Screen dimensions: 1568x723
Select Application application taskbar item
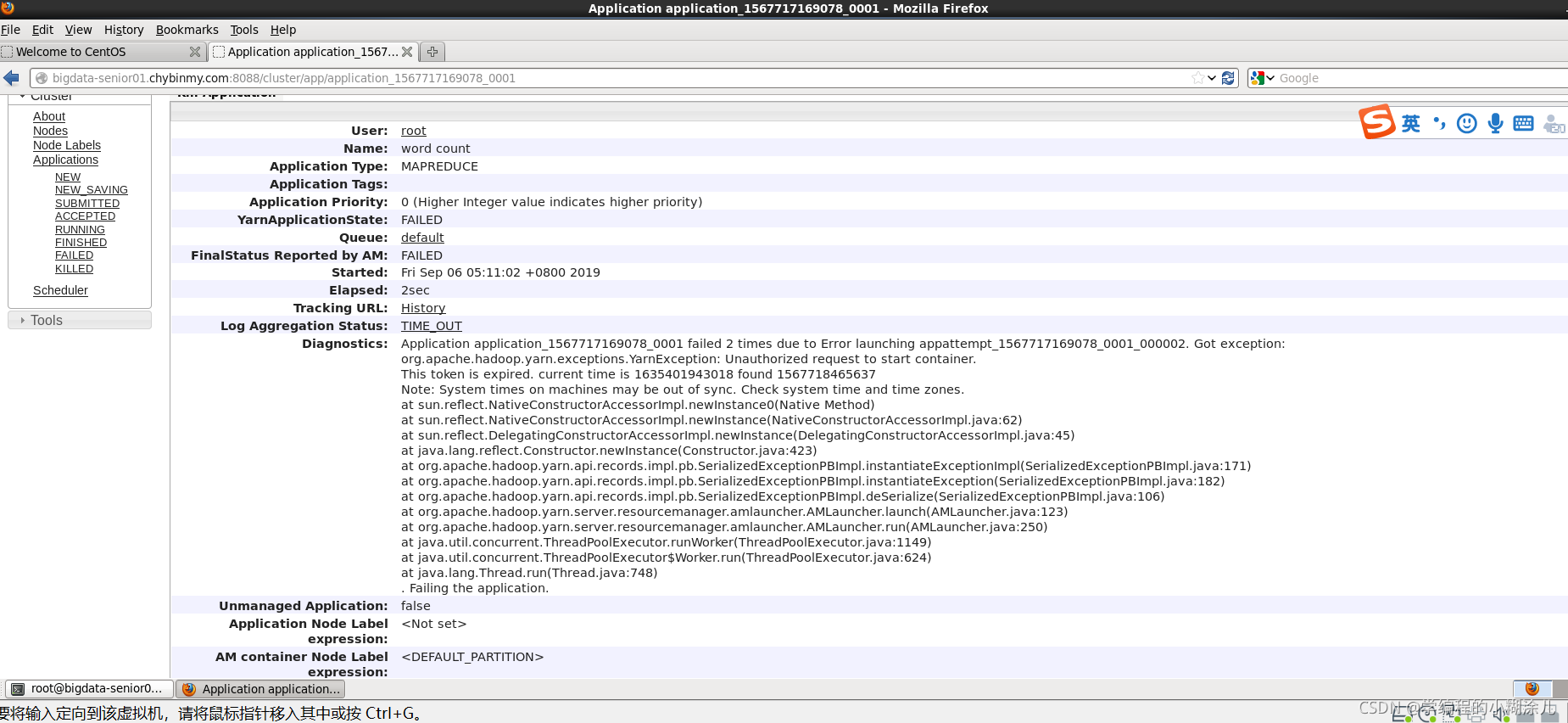[x=260, y=689]
